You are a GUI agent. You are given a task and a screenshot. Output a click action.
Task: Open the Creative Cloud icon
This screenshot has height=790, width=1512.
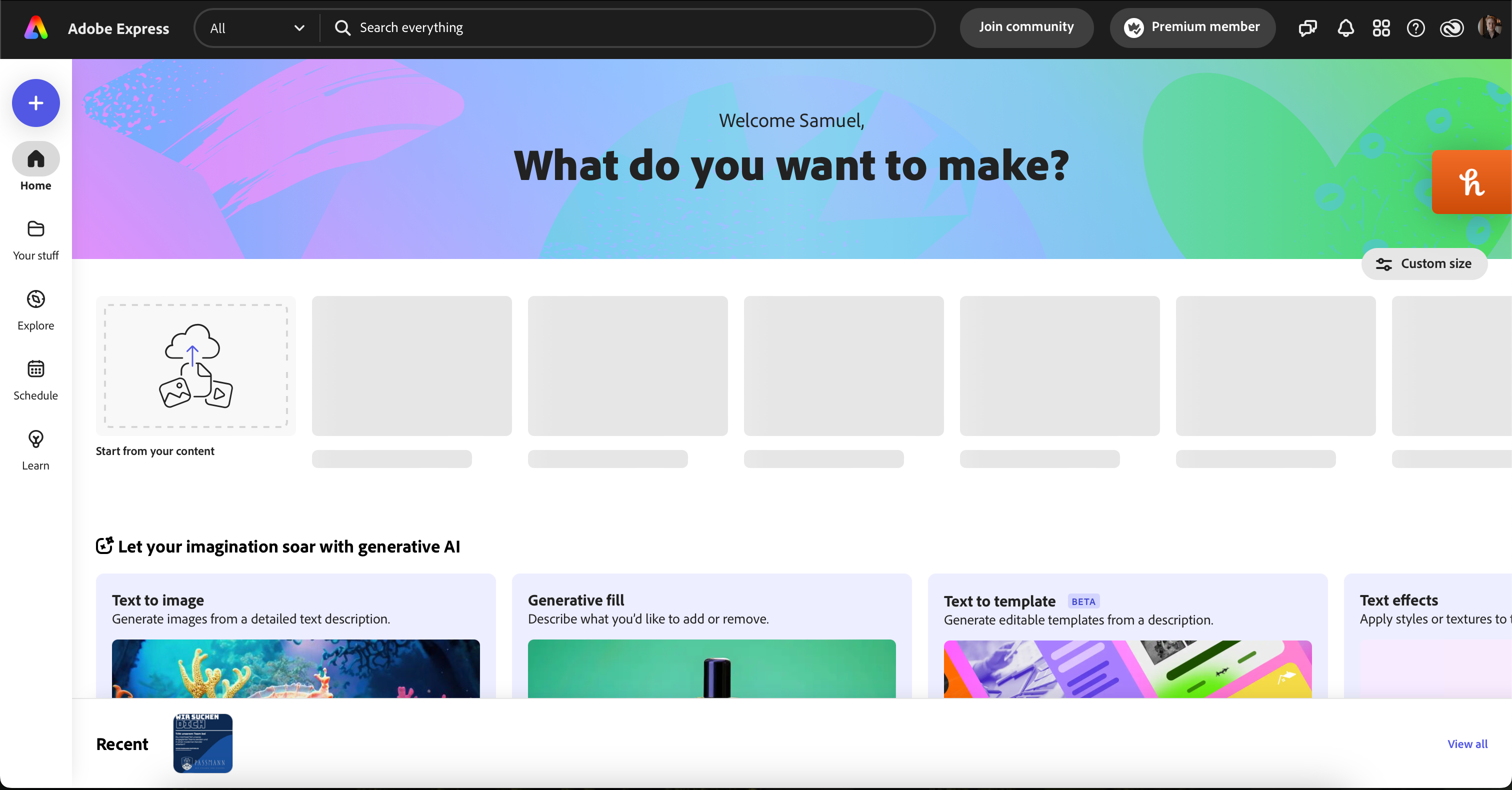click(1451, 27)
